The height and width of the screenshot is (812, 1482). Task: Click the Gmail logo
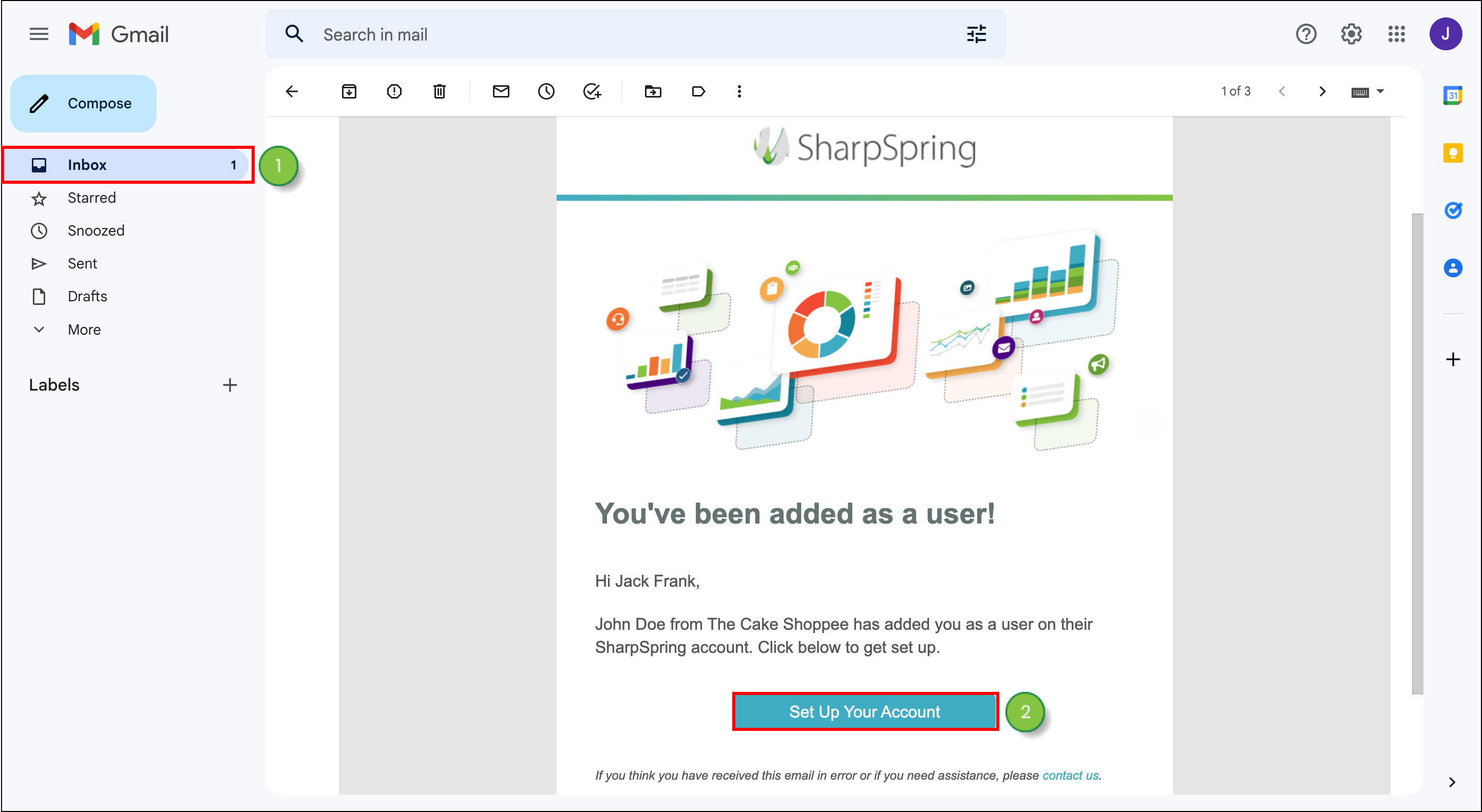tap(119, 34)
